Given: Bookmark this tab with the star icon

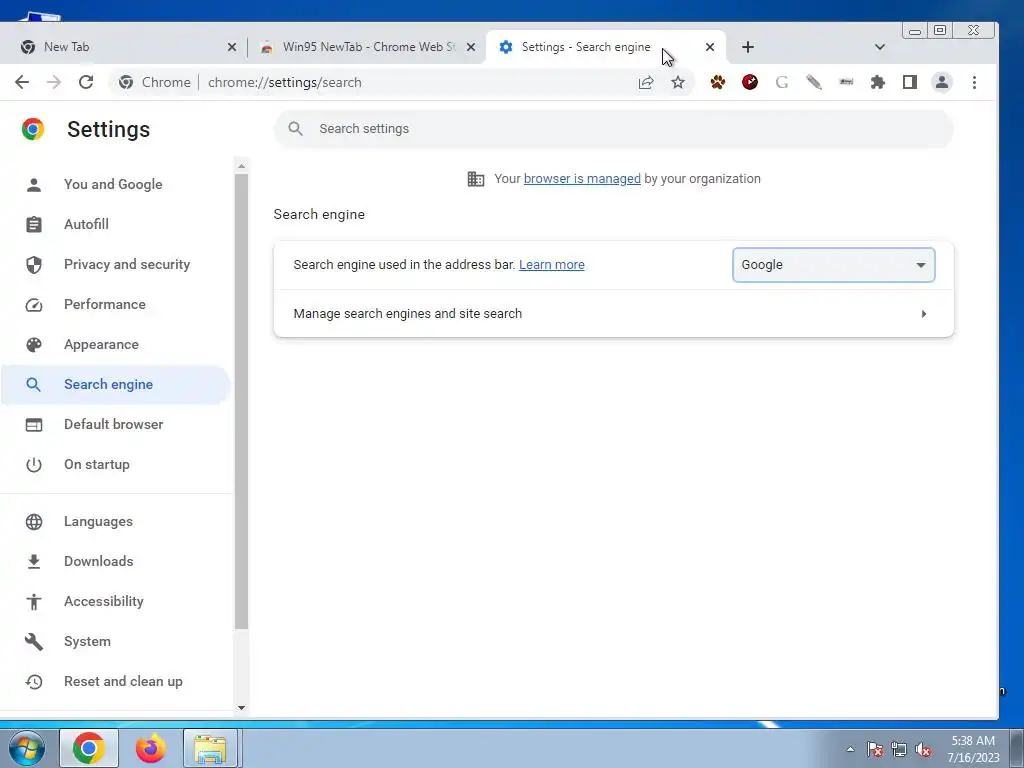Looking at the screenshot, I should (x=678, y=82).
